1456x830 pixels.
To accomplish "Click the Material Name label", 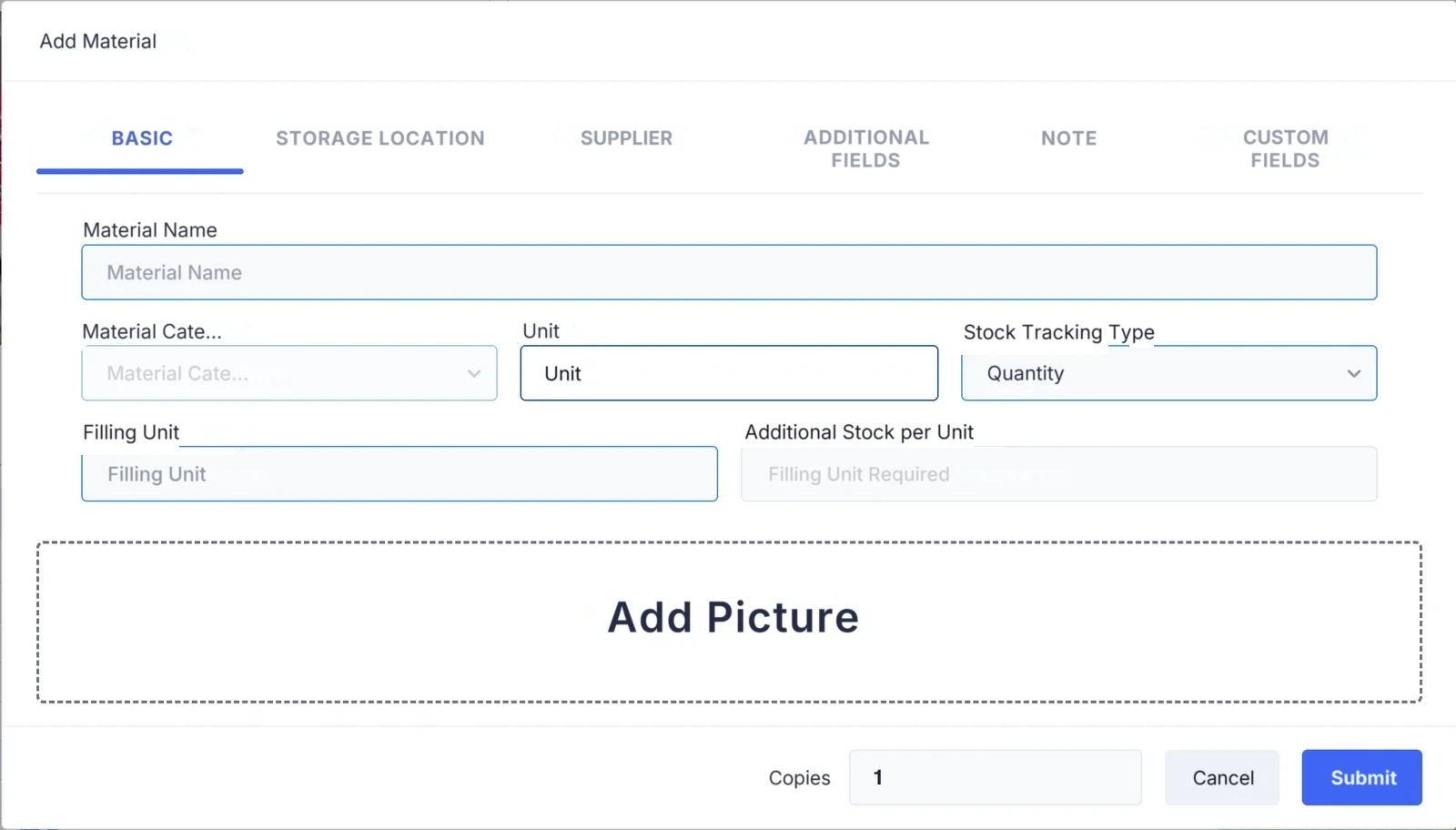I will pos(150,230).
